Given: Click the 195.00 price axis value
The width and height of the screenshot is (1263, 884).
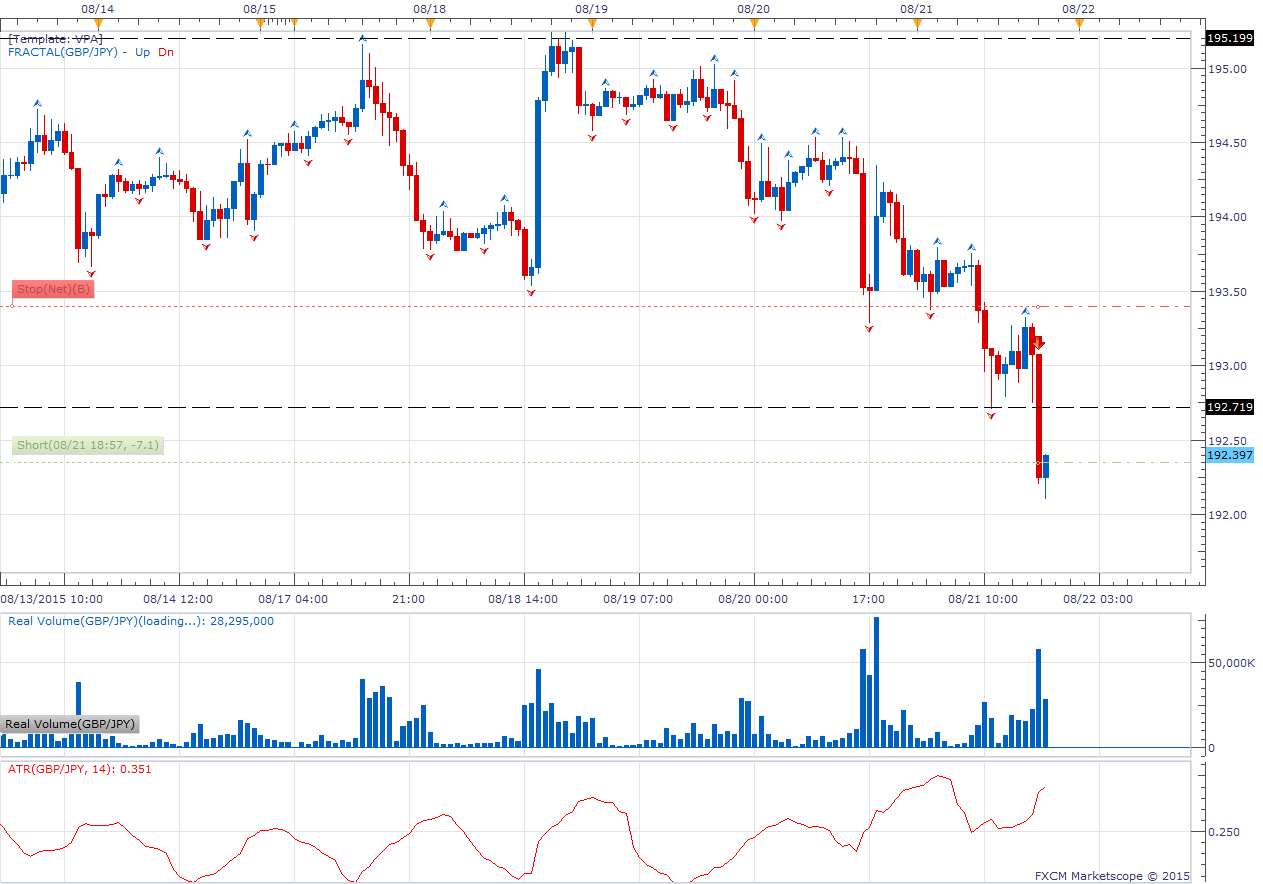Looking at the screenshot, I should (x=1229, y=69).
